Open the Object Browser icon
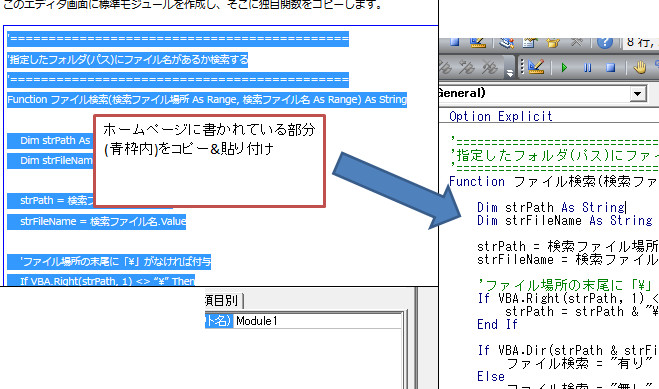 [554, 42]
